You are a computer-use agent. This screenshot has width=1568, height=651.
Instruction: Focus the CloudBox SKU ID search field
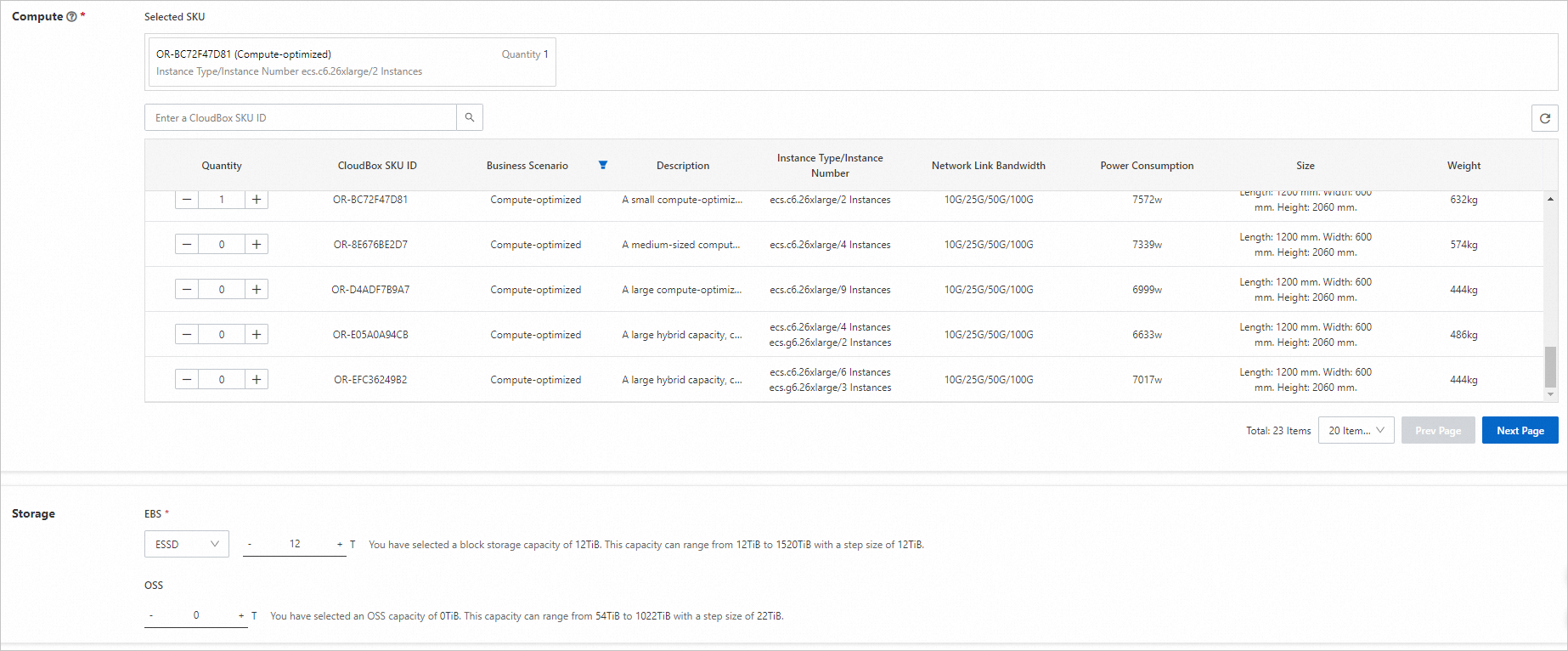pyautogui.click(x=301, y=117)
